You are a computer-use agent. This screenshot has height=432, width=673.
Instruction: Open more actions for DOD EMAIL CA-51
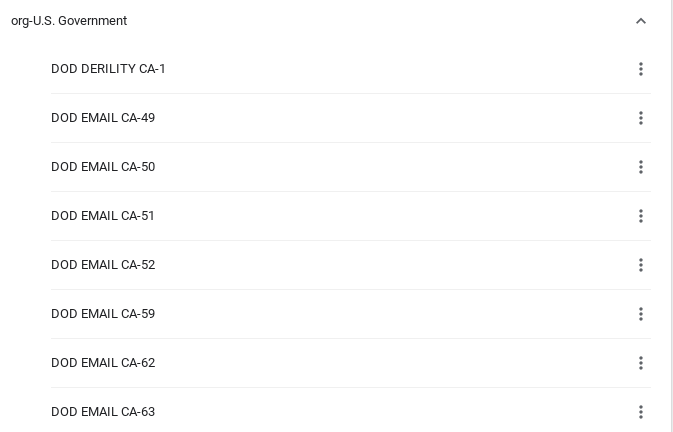[x=641, y=216]
